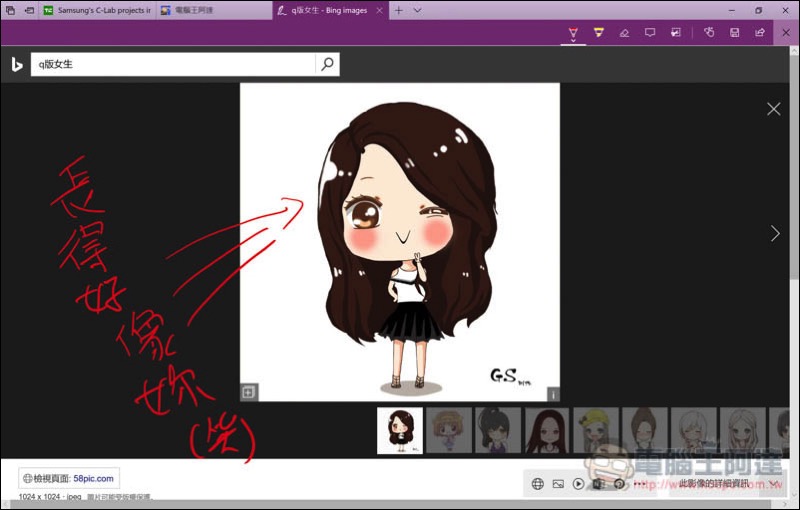Go to Bing home logo
Screen dimensions: 800x510
coord(16,65)
